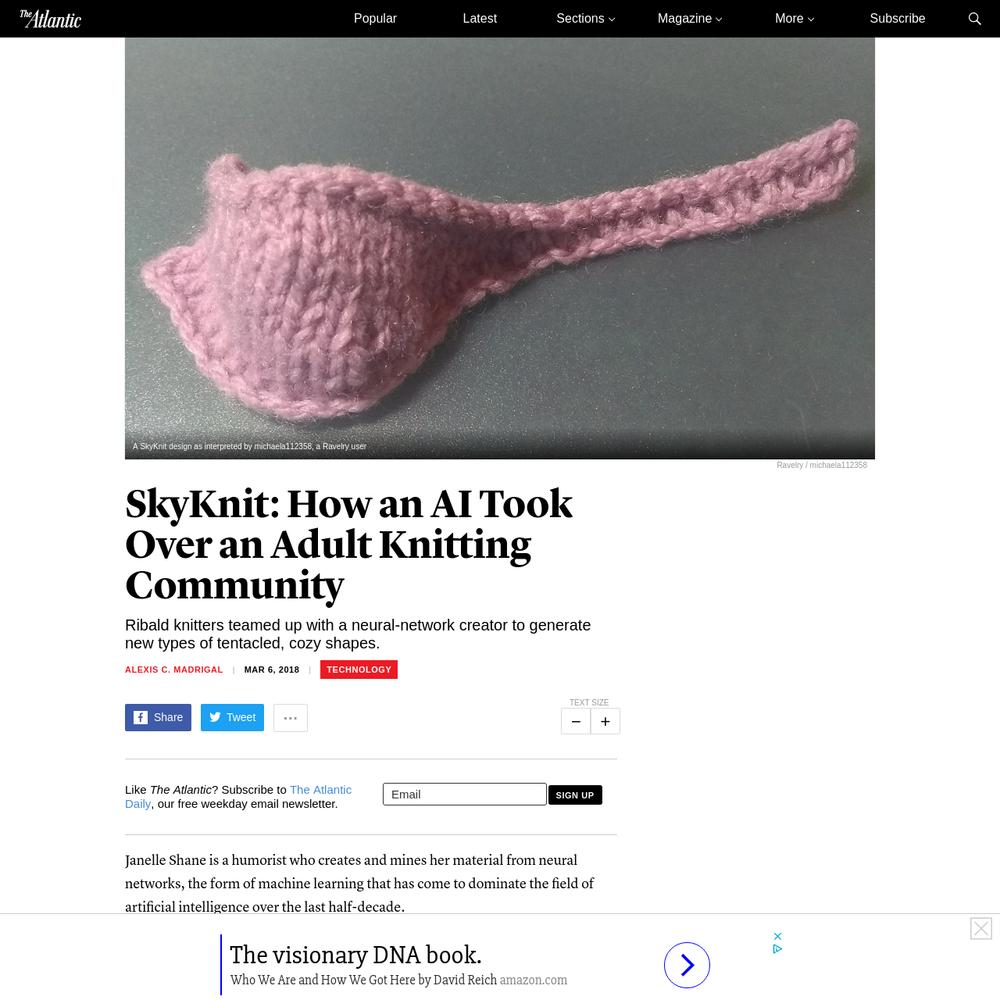Image resolution: width=1000 pixels, height=1000 pixels.
Task: Go to Popular page
Action: point(375,18)
